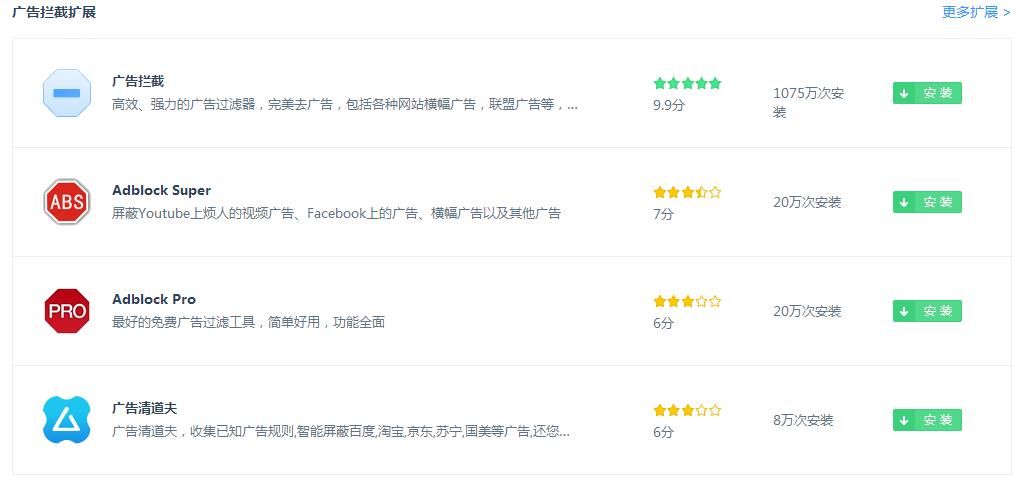1015x477 pixels.
Task: Open the 广告拦截 extension title
Action: 138,81
